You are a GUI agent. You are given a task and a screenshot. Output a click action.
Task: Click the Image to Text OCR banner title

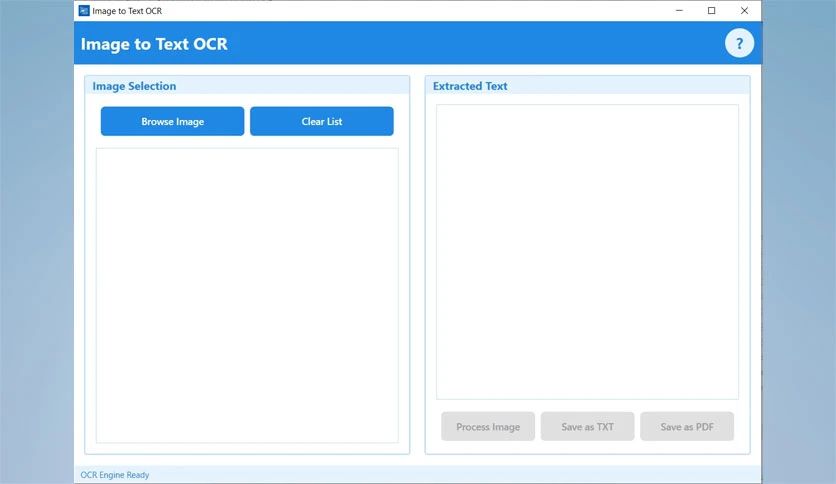pos(154,44)
